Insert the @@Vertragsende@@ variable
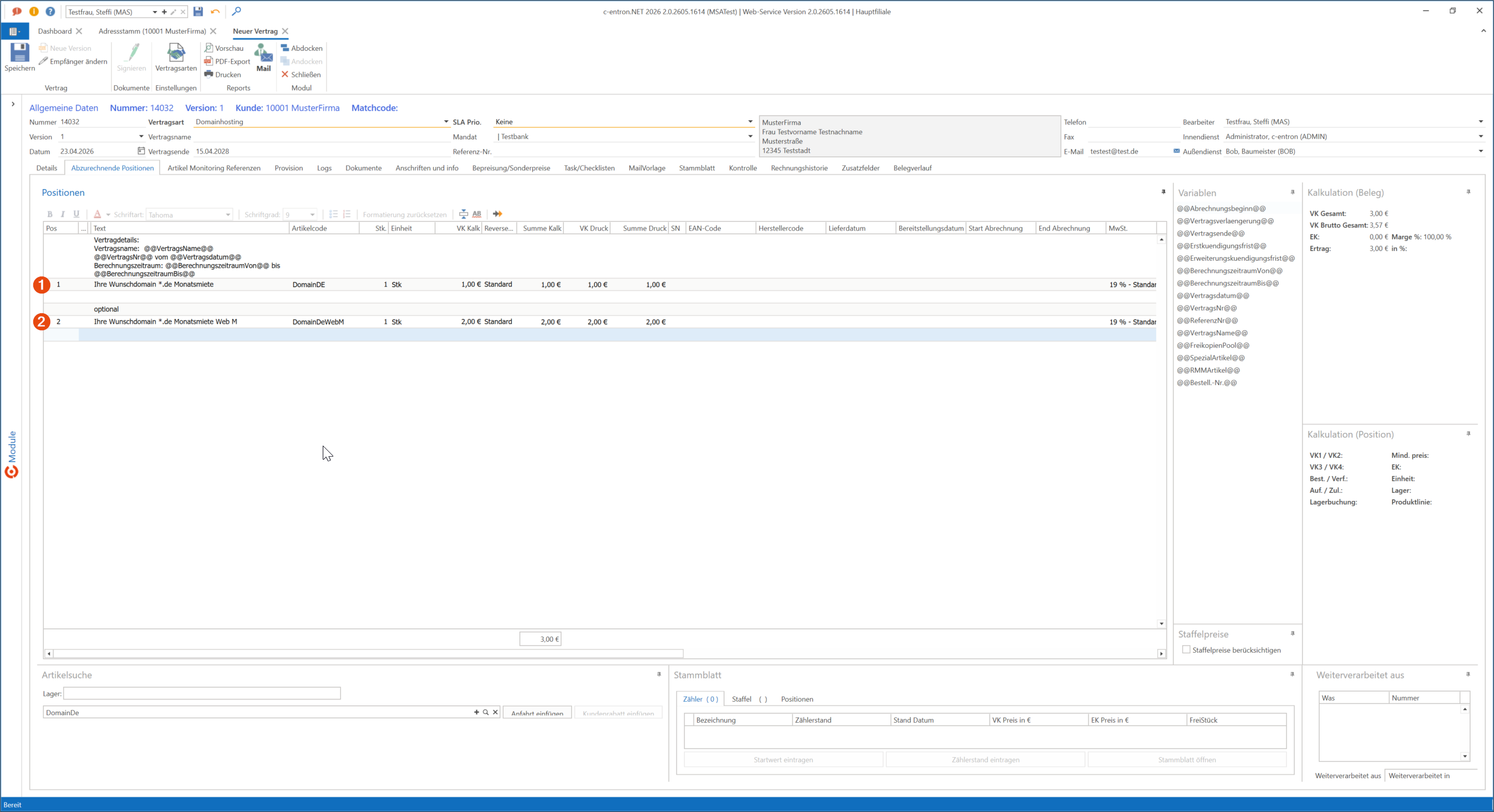Screen dimensions: 1494x812 point(1211,233)
